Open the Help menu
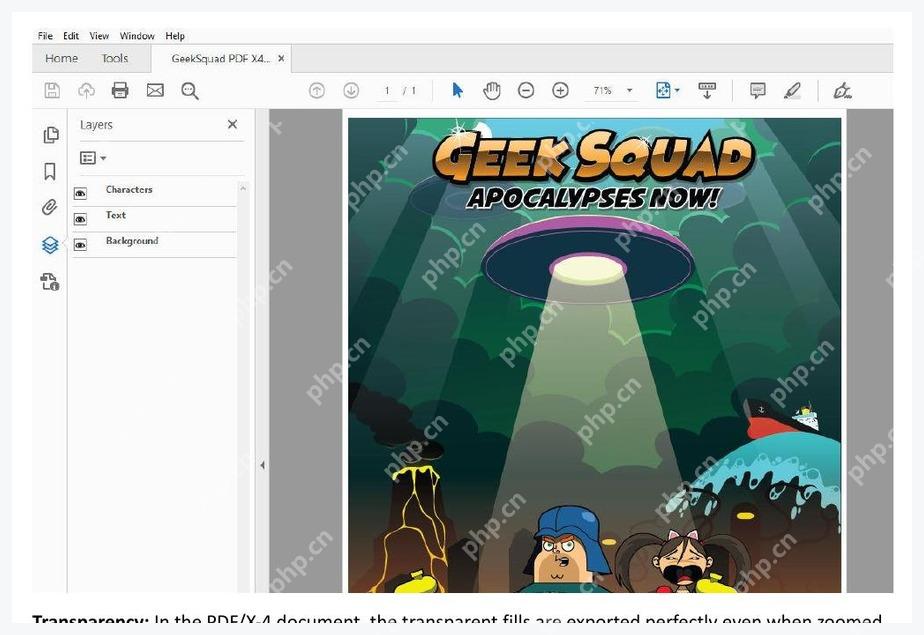 (175, 36)
